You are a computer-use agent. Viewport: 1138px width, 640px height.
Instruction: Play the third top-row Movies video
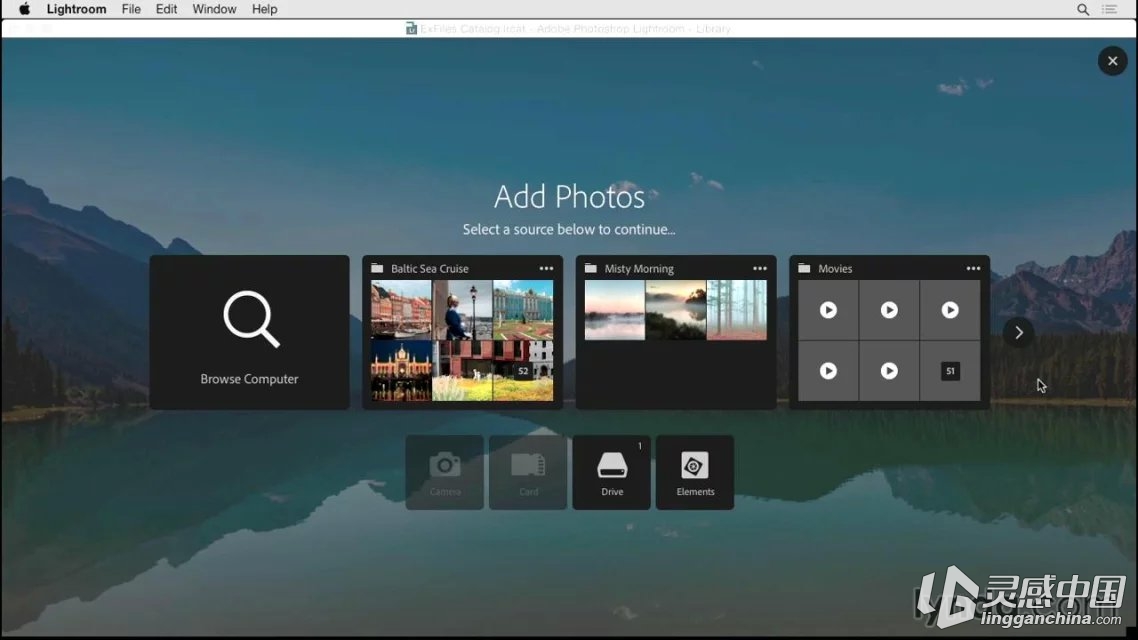pyautogui.click(x=950, y=311)
